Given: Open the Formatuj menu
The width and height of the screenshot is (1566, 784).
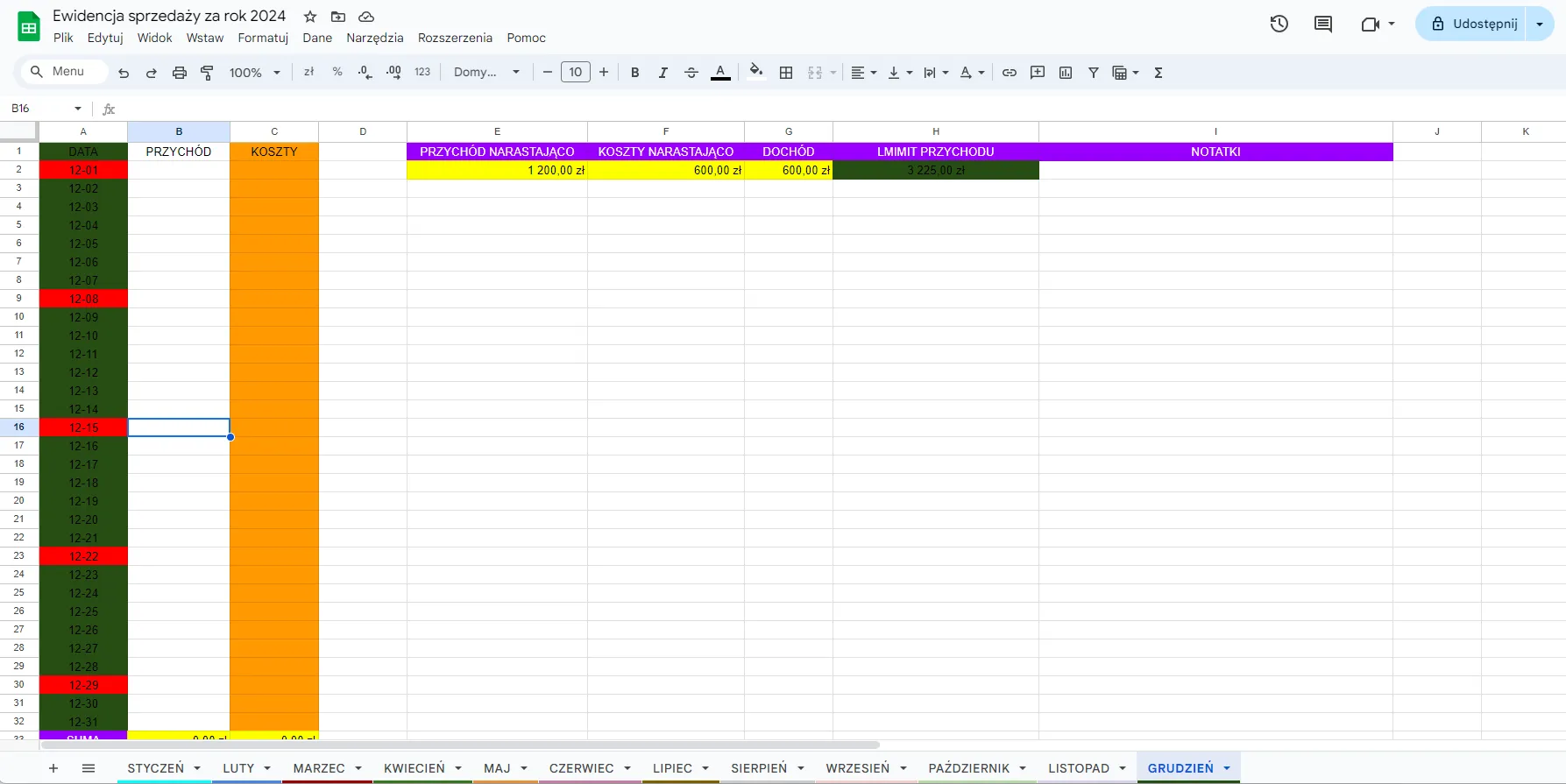Looking at the screenshot, I should tap(263, 38).
